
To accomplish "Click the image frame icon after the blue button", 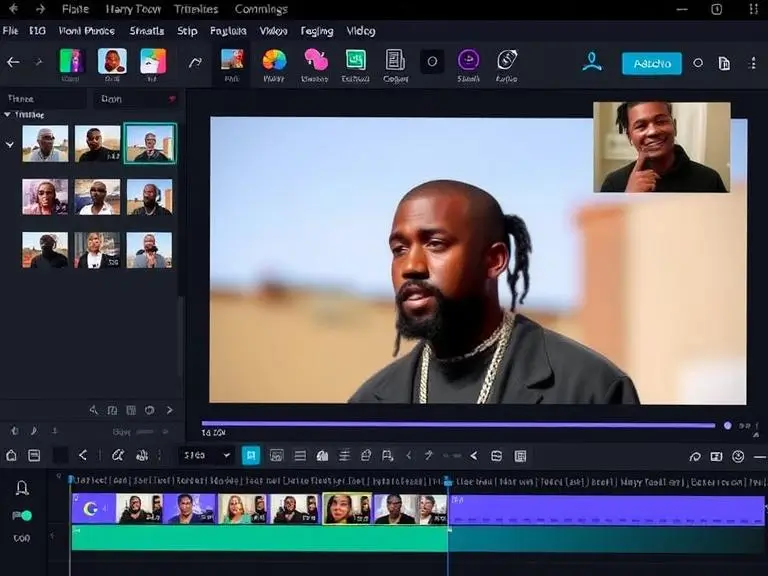I will click(277, 456).
